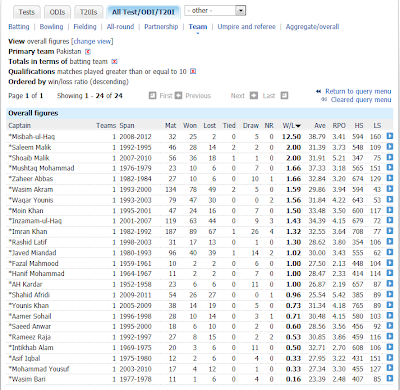Open details arrow for Wasim Akram row

(390, 189)
